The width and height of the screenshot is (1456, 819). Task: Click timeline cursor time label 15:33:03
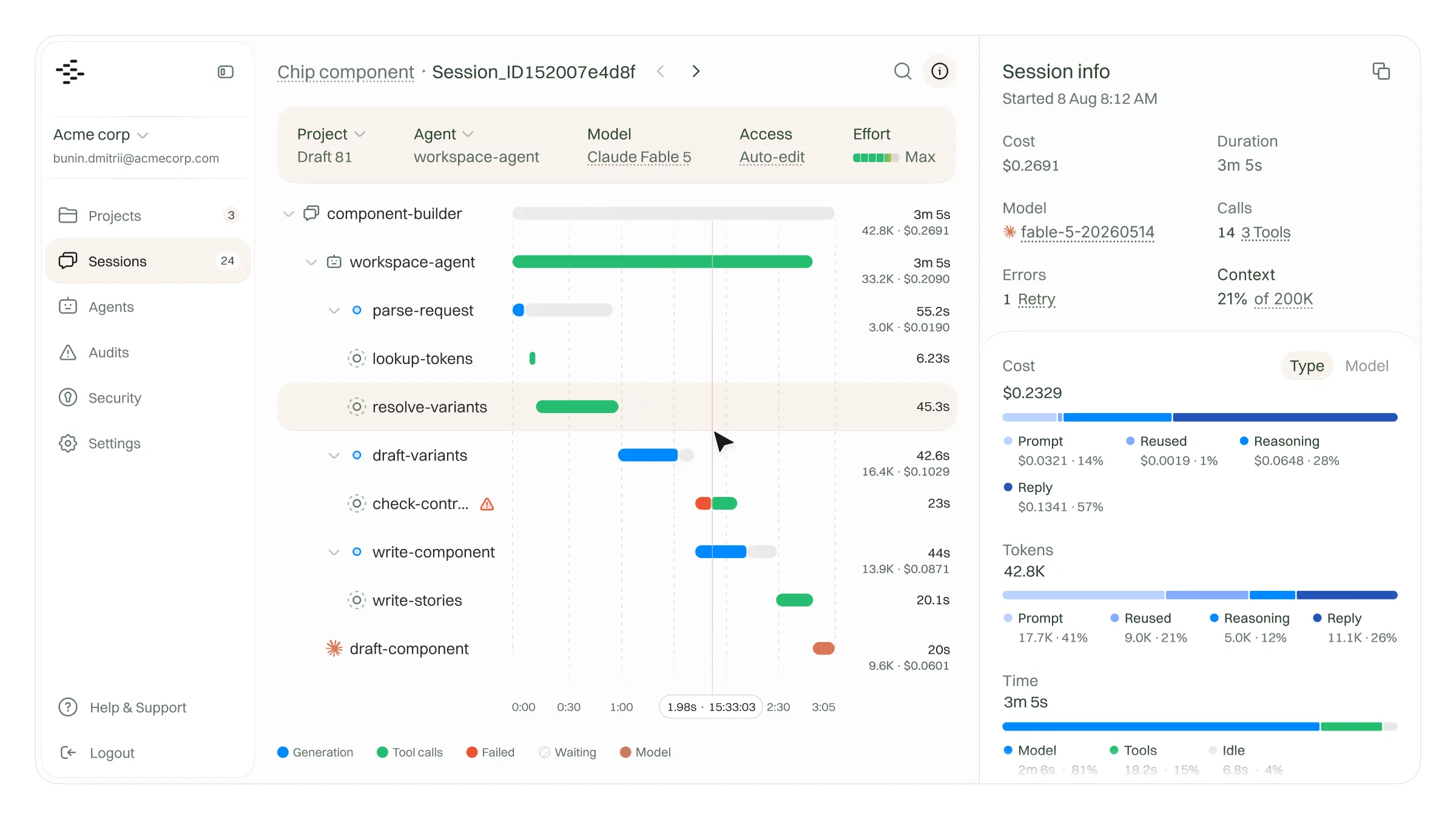(710, 707)
